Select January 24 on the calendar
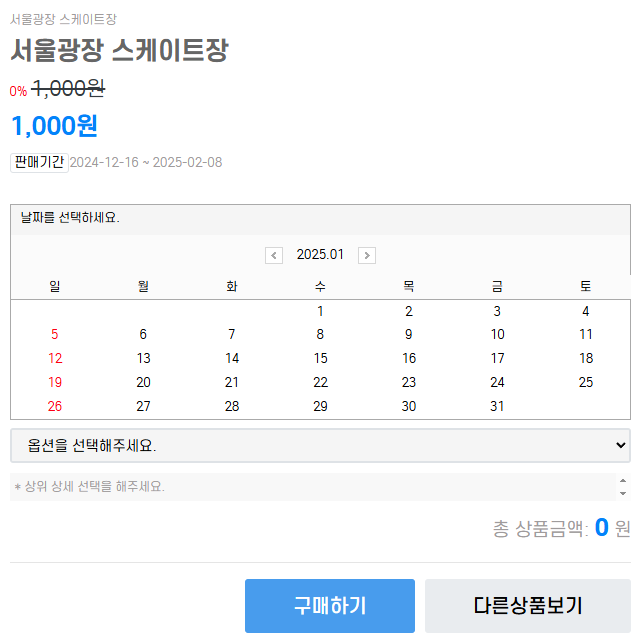Screen dimensions: 637x642 (x=497, y=382)
